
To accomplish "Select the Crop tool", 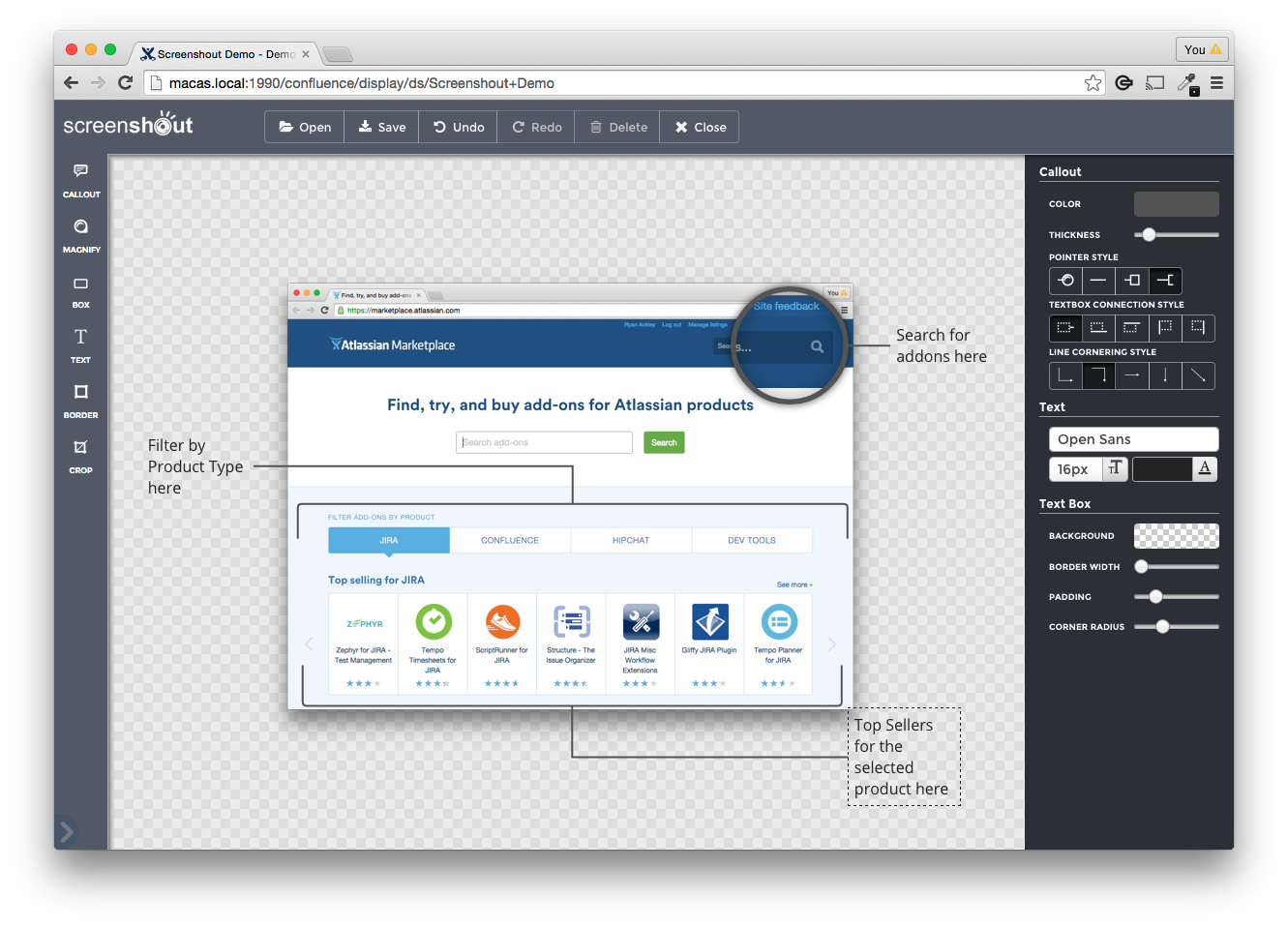I will coord(81,457).
